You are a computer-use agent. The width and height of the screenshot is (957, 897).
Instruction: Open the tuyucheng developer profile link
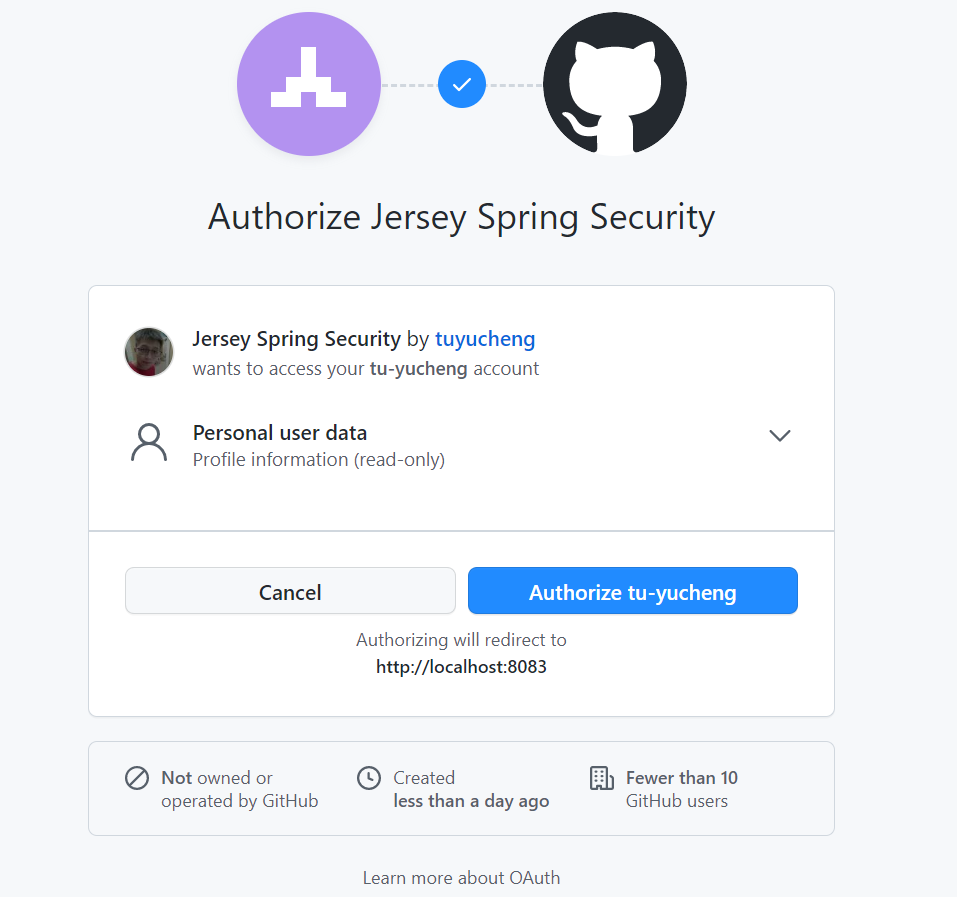[x=485, y=339]
